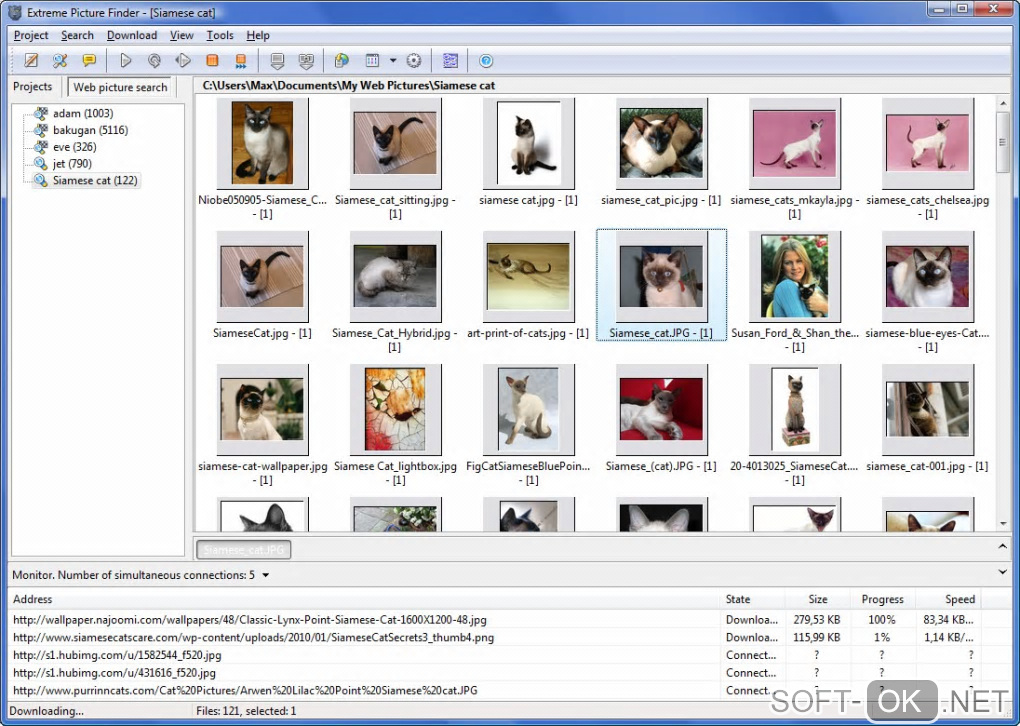Click the globe with clipboard toolbar icon
The width and height of the screenshot is (1020, 726).
click(342, 60)
